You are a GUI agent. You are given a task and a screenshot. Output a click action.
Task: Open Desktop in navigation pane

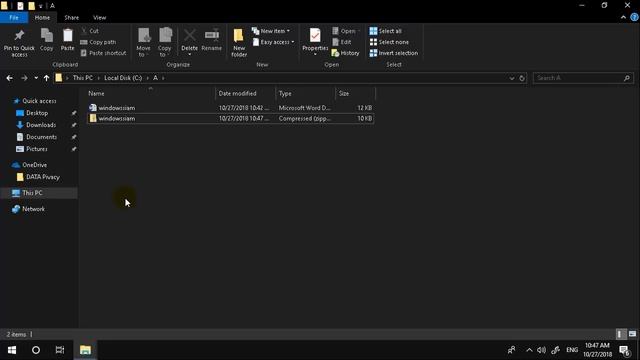pos(37,113)
